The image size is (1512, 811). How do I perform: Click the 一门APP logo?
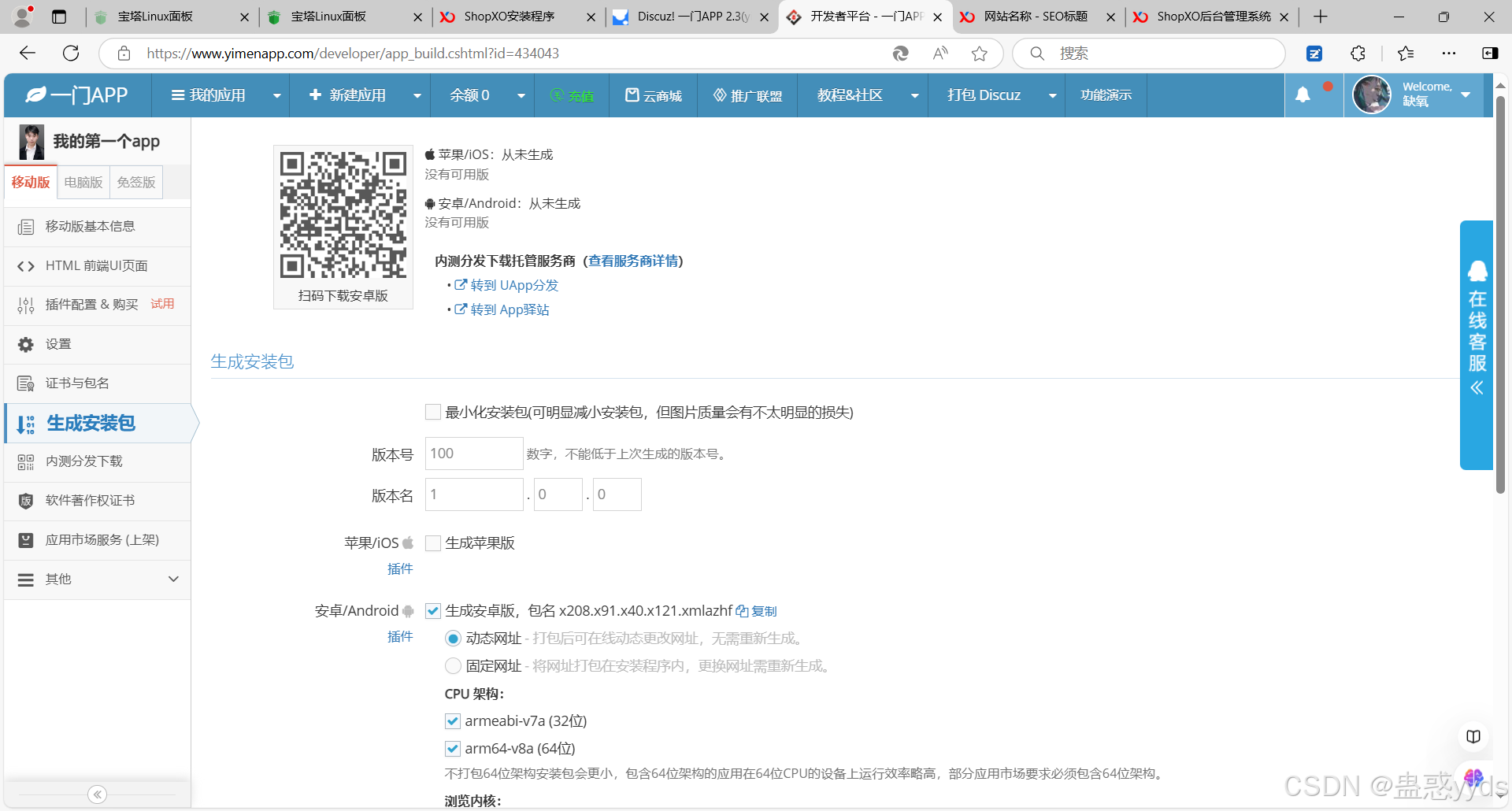[76, 95]
